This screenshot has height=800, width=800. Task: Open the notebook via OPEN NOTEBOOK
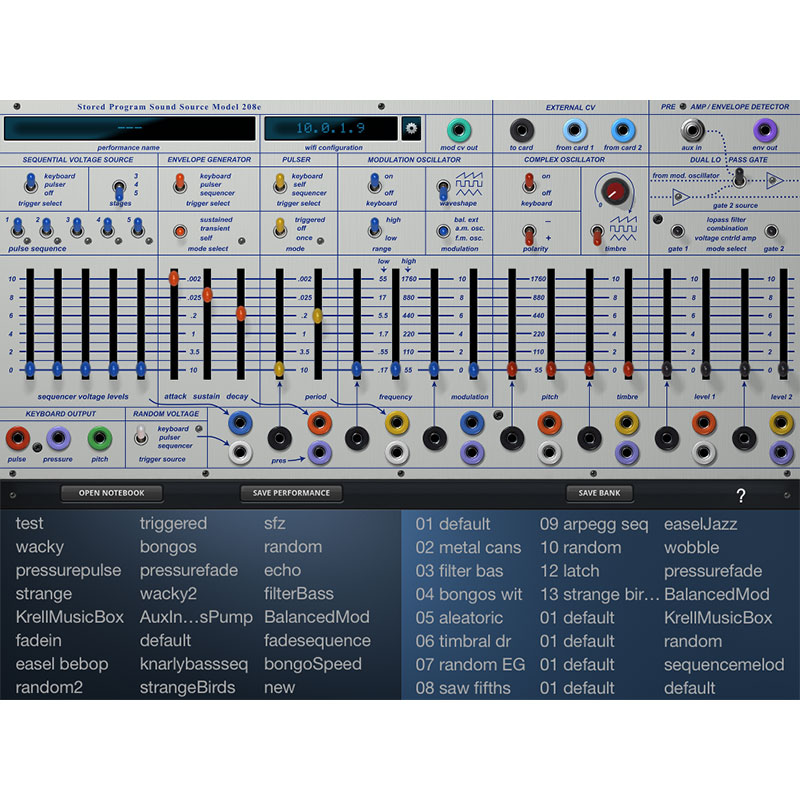pyautogui.click(x=113, y=492)
